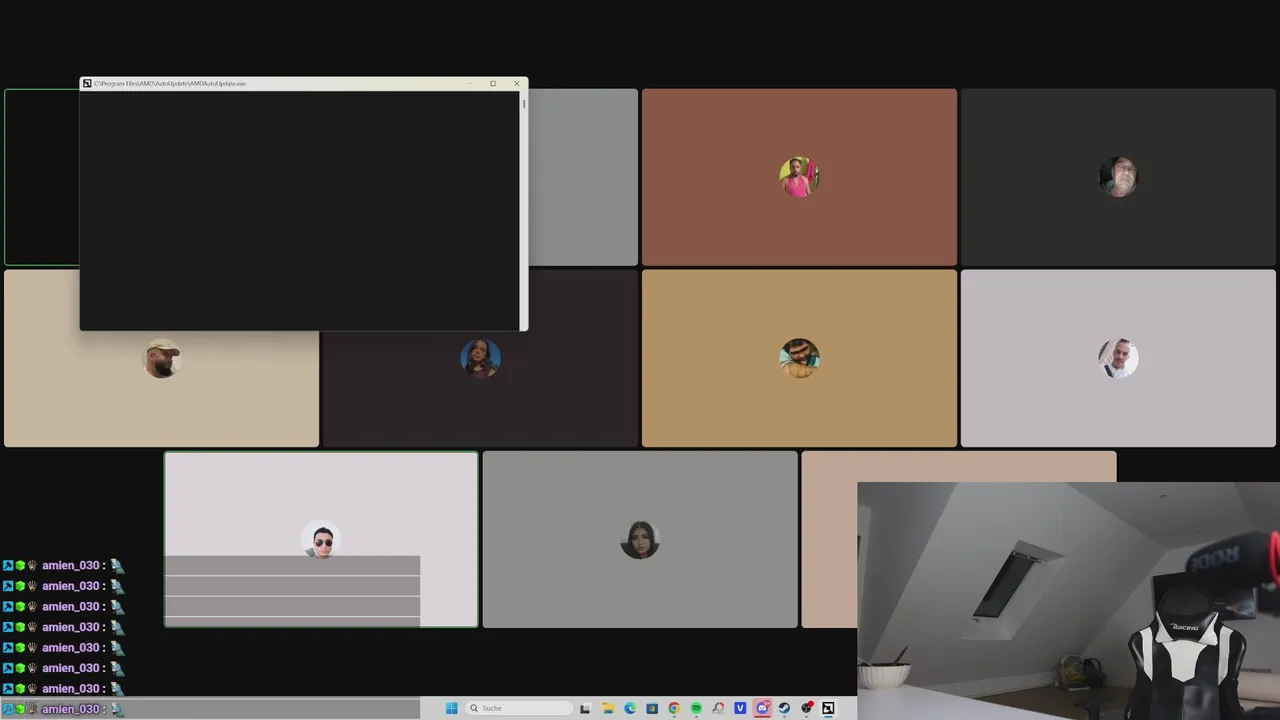The image size is (1280, 720).
Task: Close the AMDAutoUpdate.exe console window
Action: coord(516,84)
